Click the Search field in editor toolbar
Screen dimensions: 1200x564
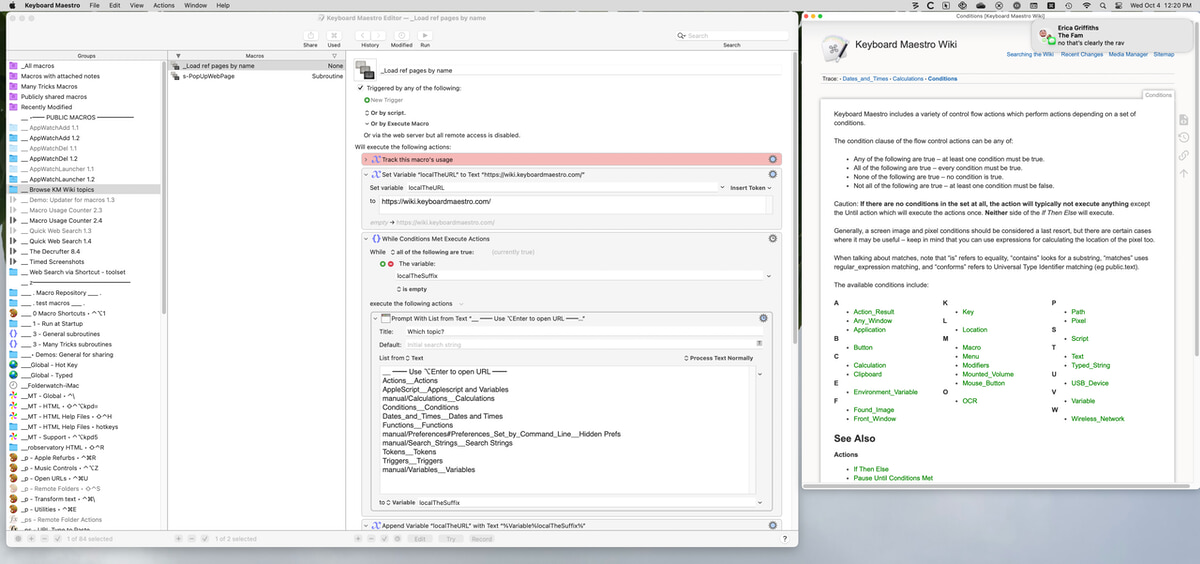click(x=732, y=35)
